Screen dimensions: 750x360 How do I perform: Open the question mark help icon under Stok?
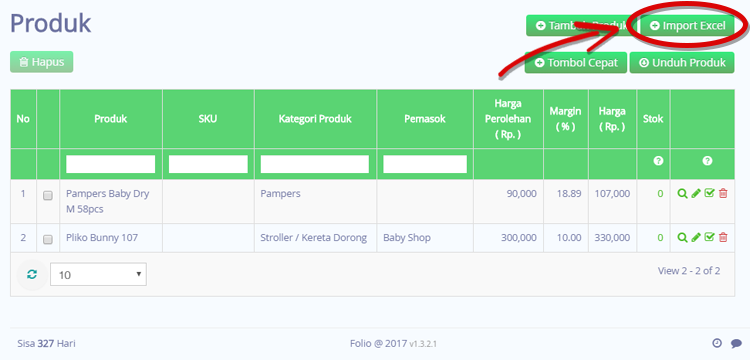tap(658, 161)
